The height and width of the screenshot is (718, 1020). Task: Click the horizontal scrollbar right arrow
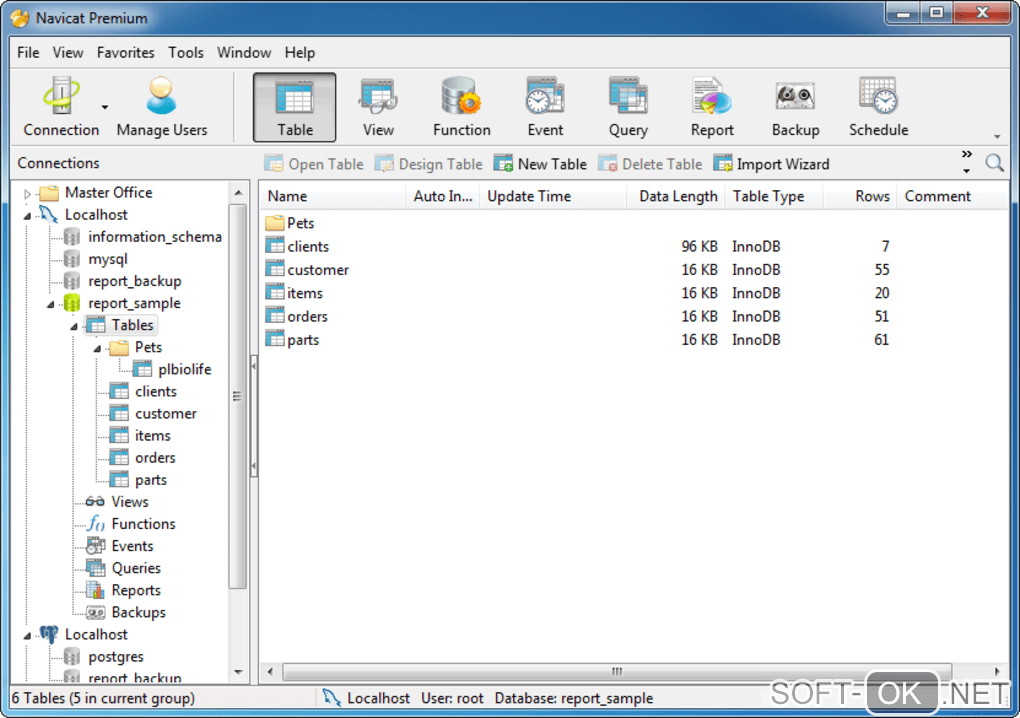click(997, 671)
